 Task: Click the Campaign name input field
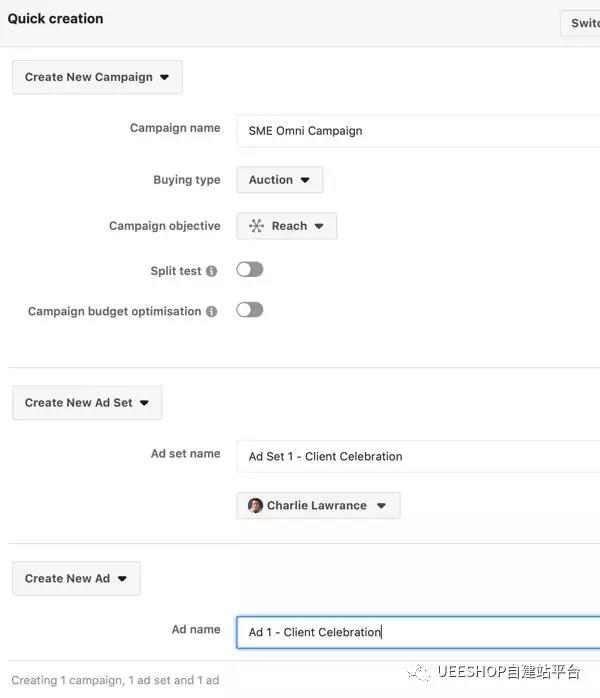click(420, 131)
